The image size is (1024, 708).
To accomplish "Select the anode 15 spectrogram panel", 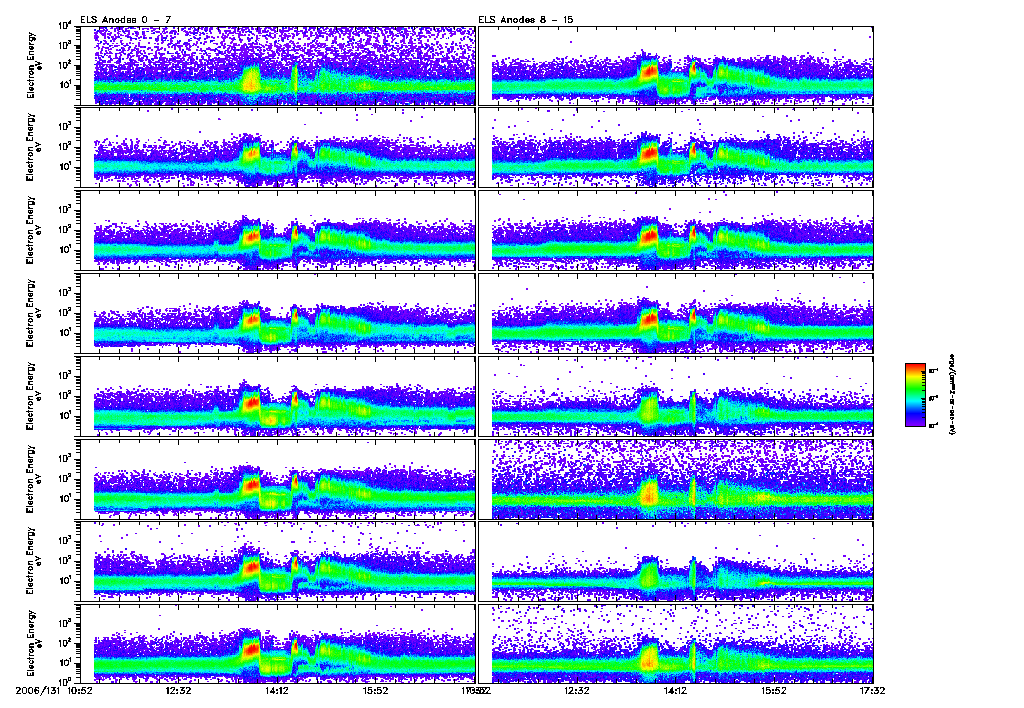I will tap(676, 644).
